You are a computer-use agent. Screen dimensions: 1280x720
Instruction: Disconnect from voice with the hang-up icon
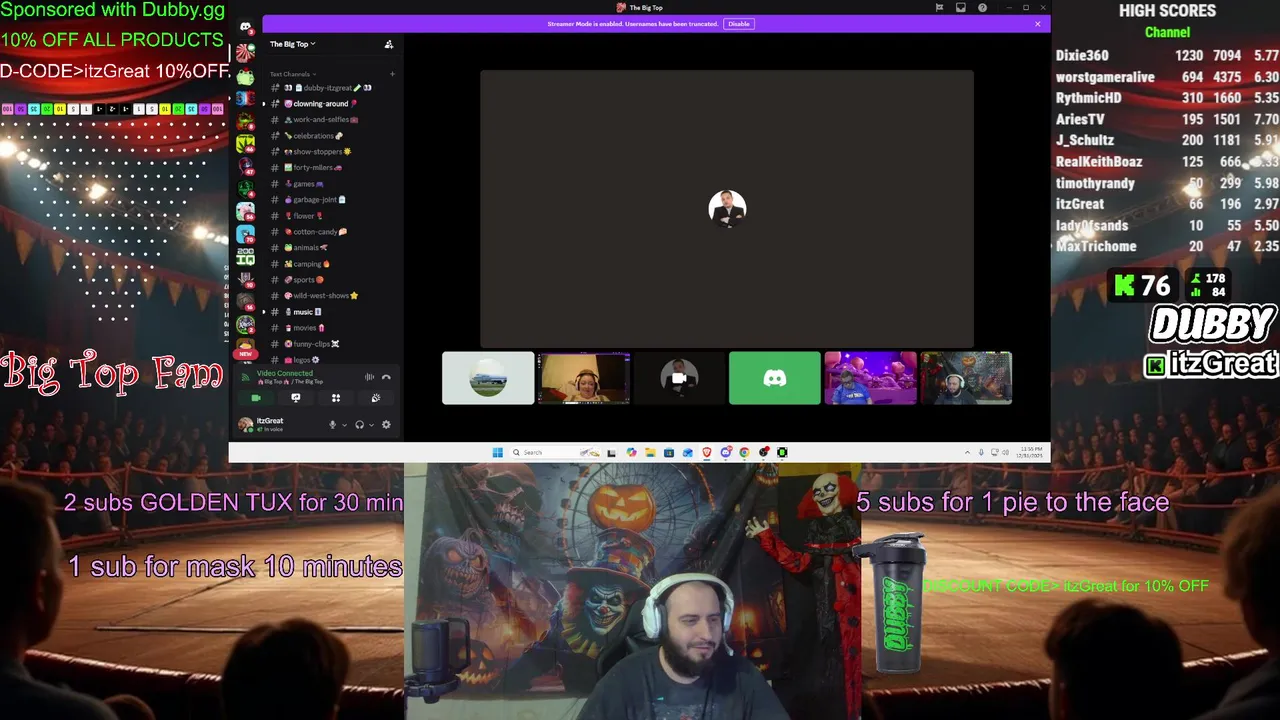point(386,377)
